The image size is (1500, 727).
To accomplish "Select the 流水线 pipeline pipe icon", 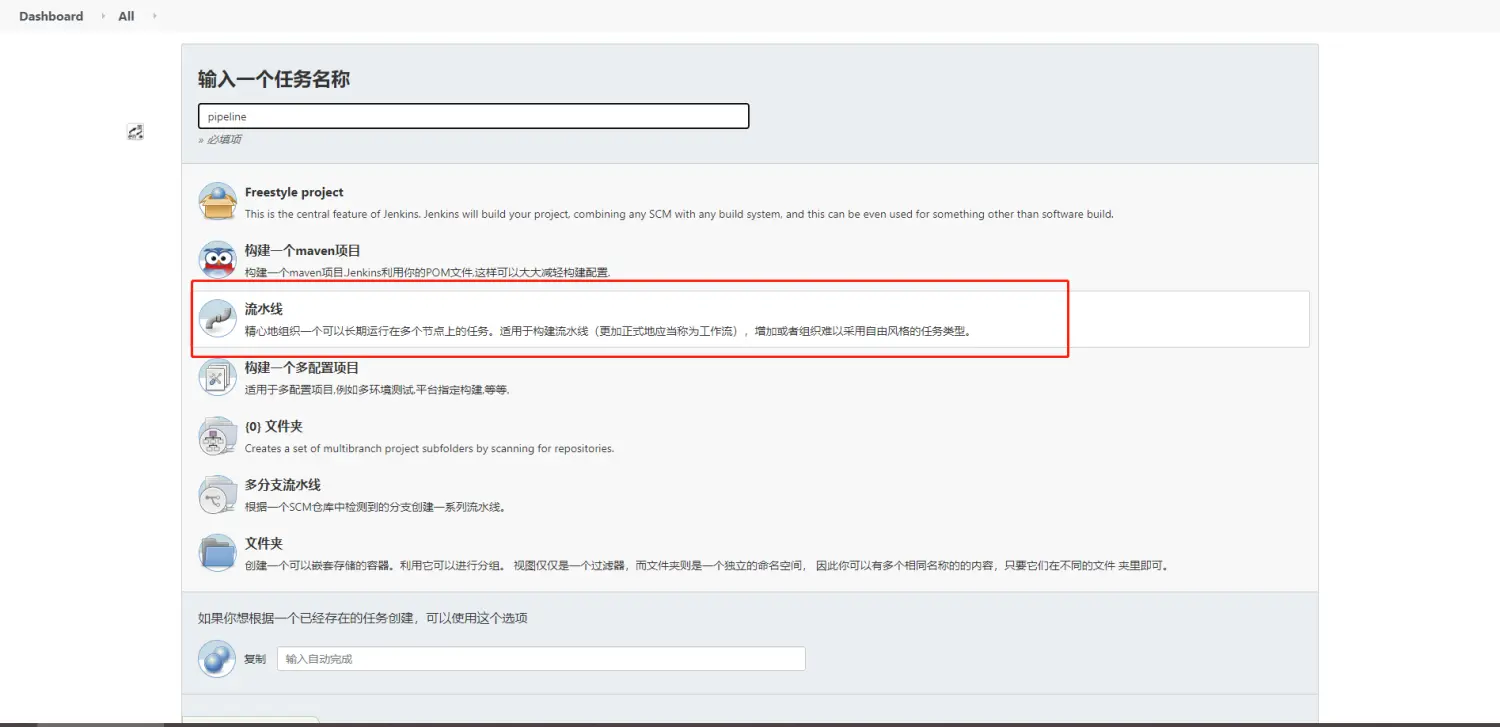I will [x=217, y=319].
